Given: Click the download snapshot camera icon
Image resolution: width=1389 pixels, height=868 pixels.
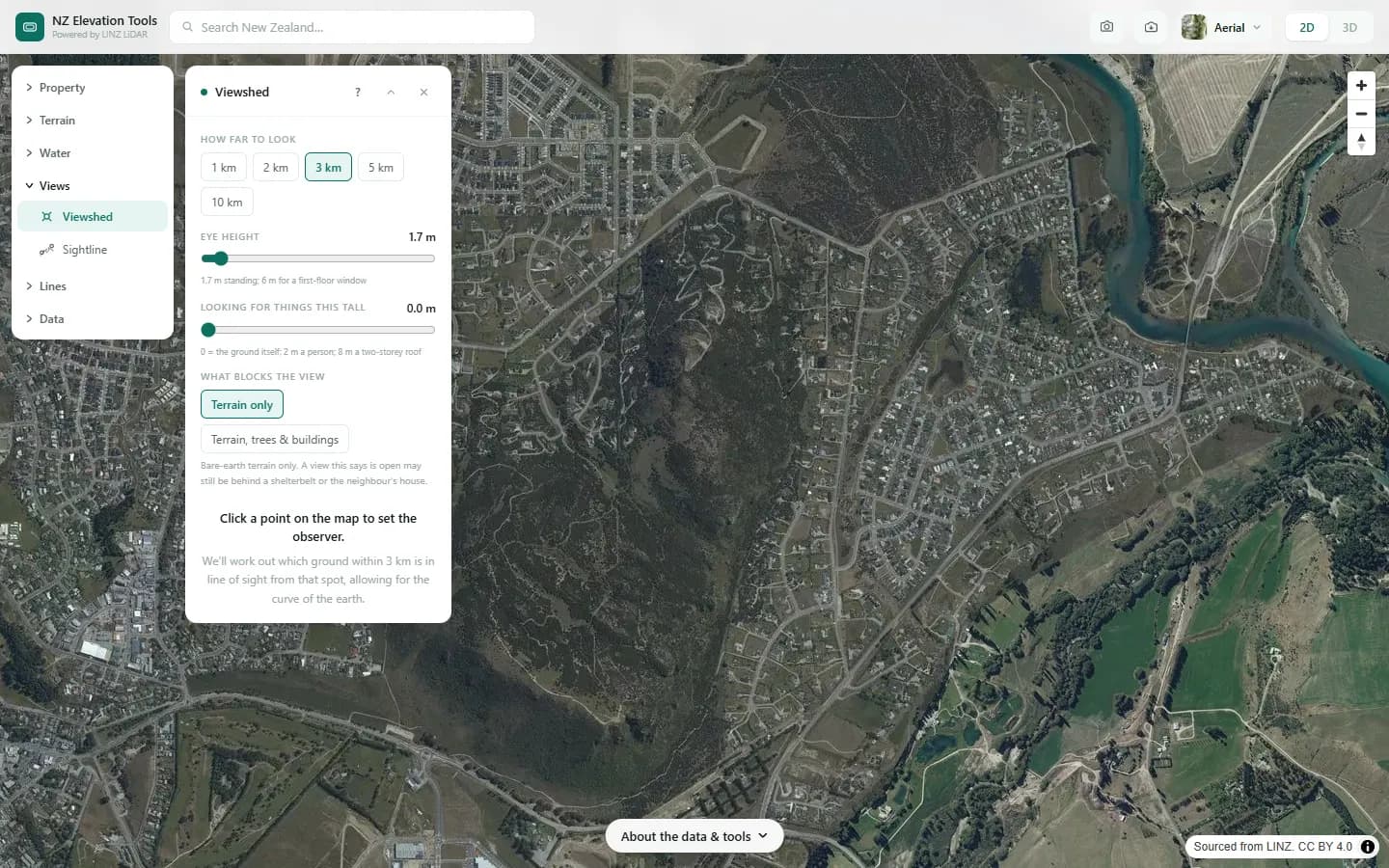Looking at the screenshot, I should tap(1151, 27).
